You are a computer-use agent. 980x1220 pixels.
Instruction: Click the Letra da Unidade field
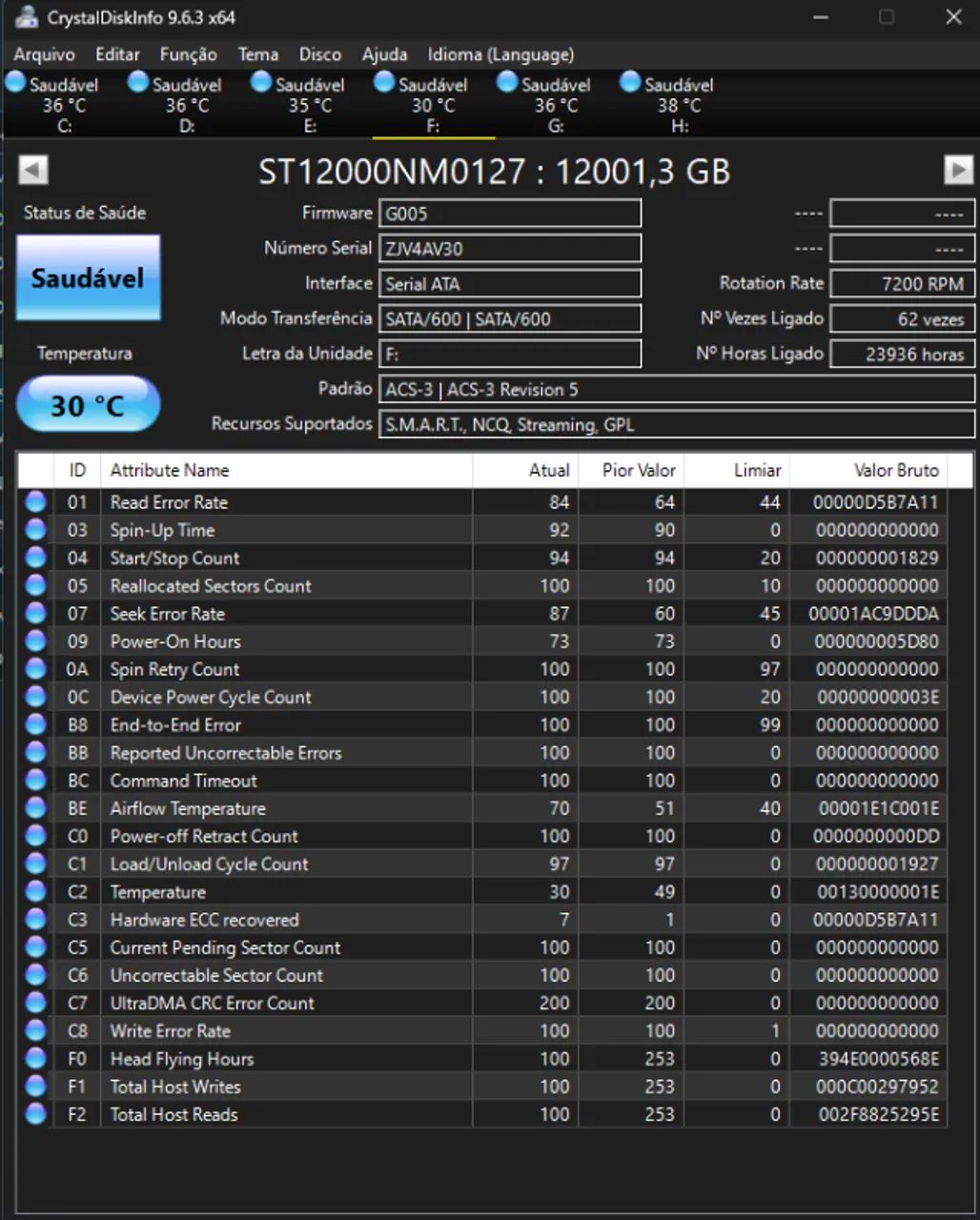(x=510, y=354)
